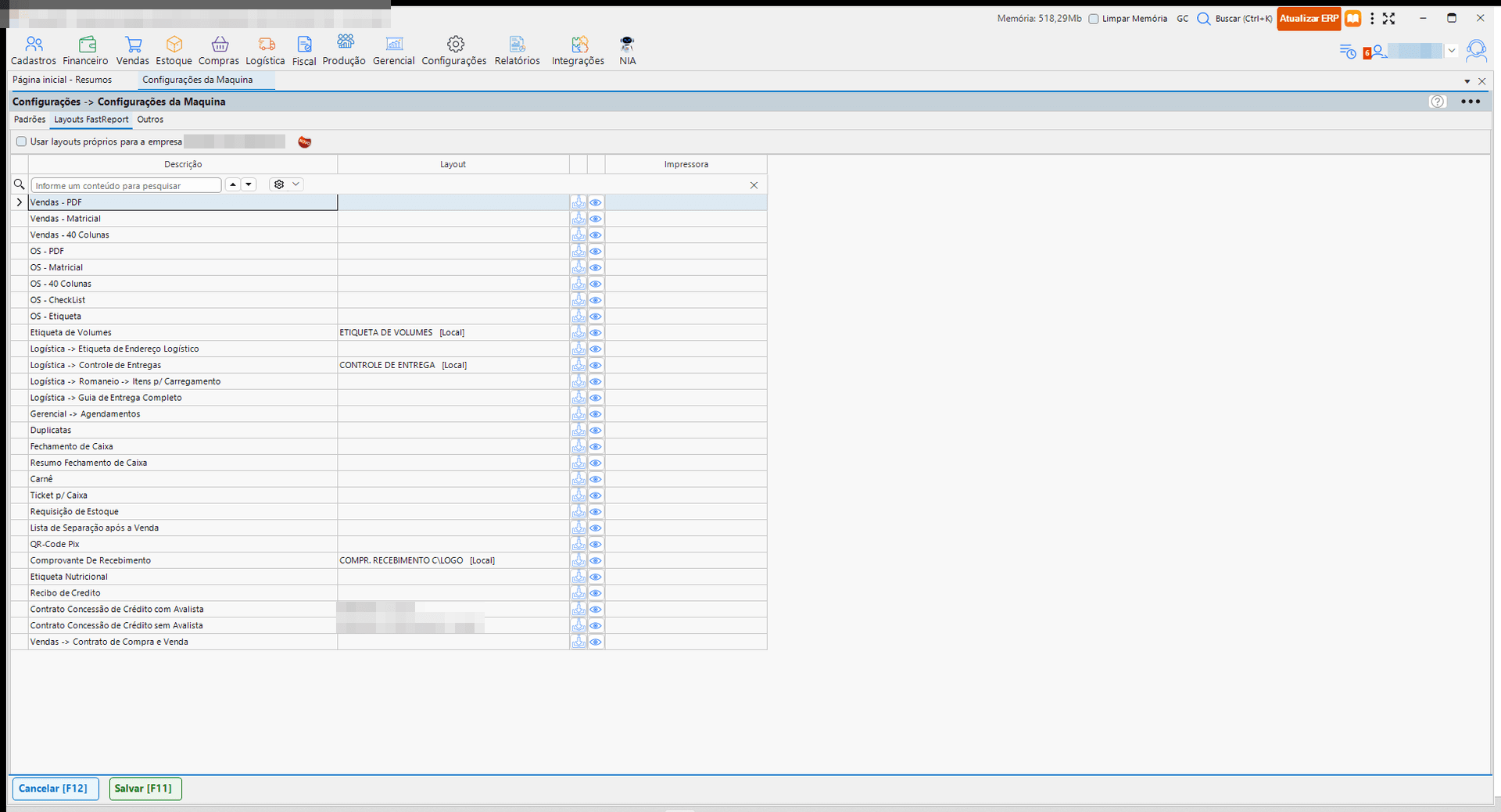Image resolution: width=1501 pixels, height=812 pixels.
Task: Click eye icon for Duplicatas row
Action: (596, 431)
